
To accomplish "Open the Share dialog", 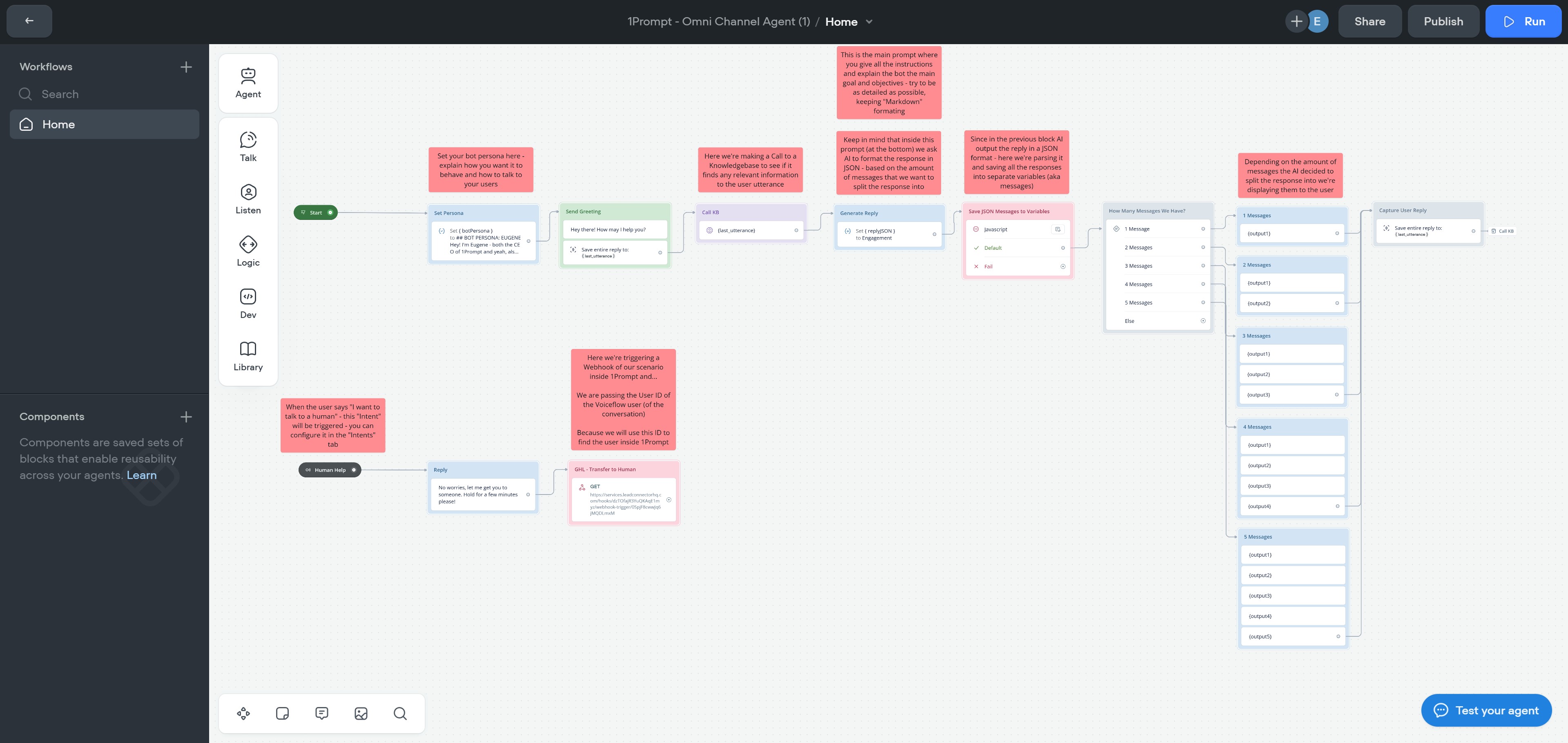I will click(x=1369, y=21).
